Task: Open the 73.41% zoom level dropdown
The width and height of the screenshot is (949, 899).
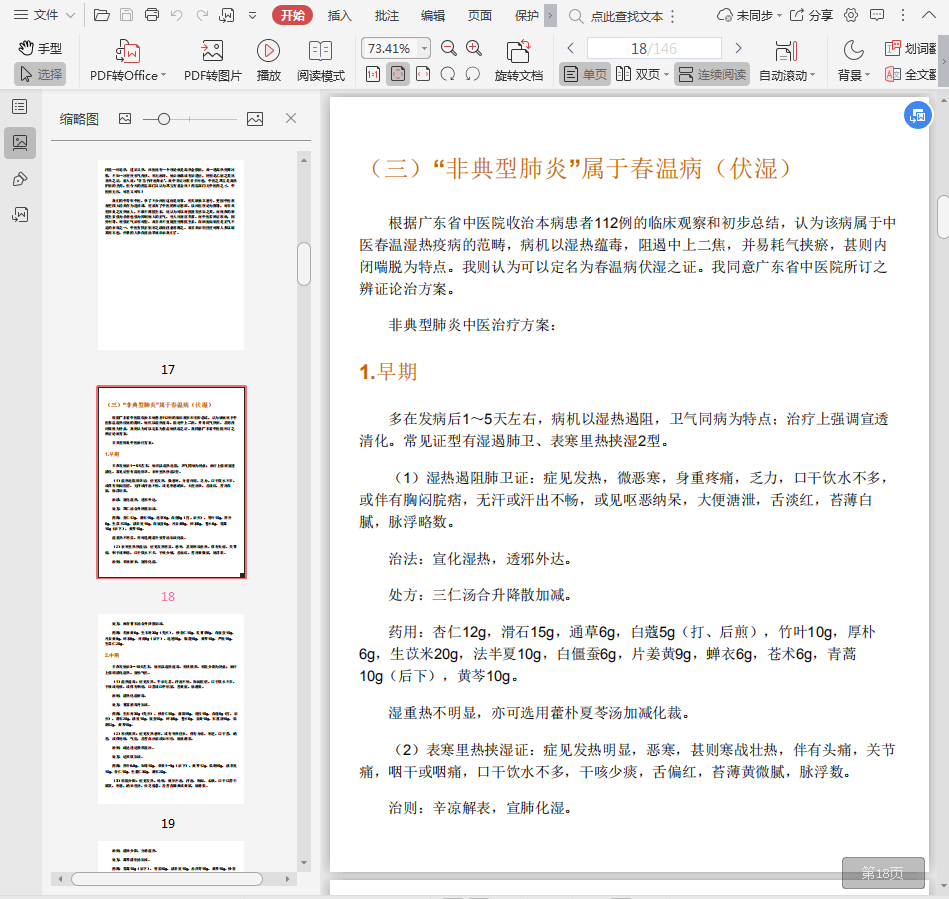Action: click(x=425, y=49)
